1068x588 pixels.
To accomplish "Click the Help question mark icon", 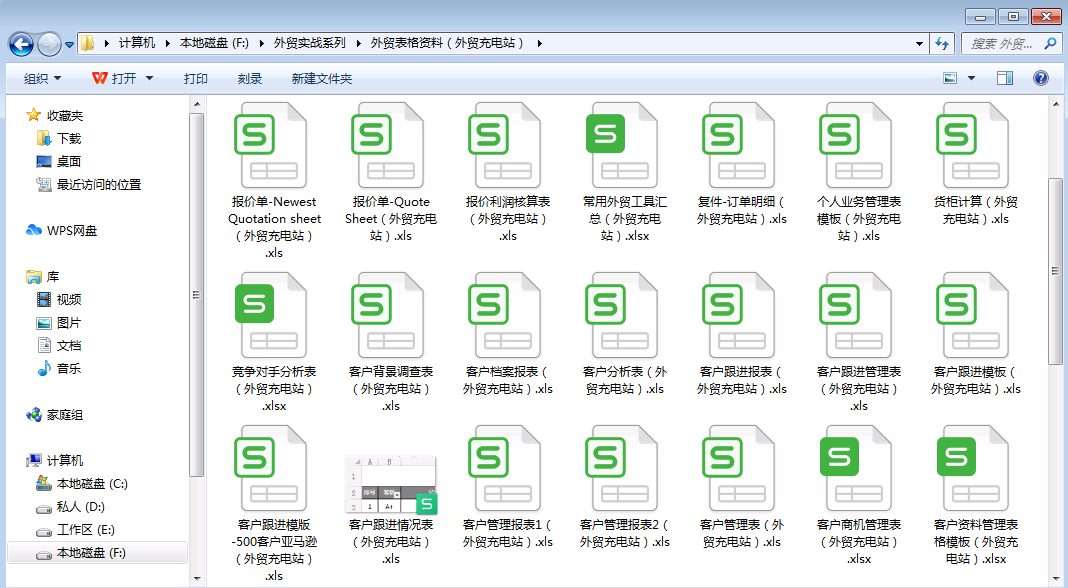I will [1040, 77].
